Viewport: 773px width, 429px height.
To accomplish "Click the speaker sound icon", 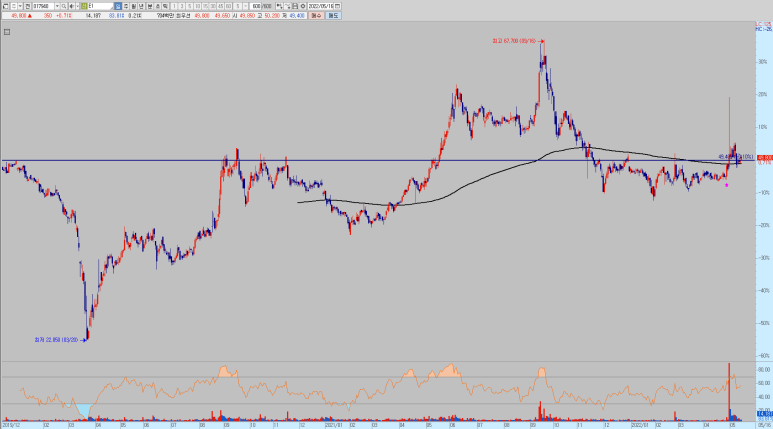I will coord(71,6).
